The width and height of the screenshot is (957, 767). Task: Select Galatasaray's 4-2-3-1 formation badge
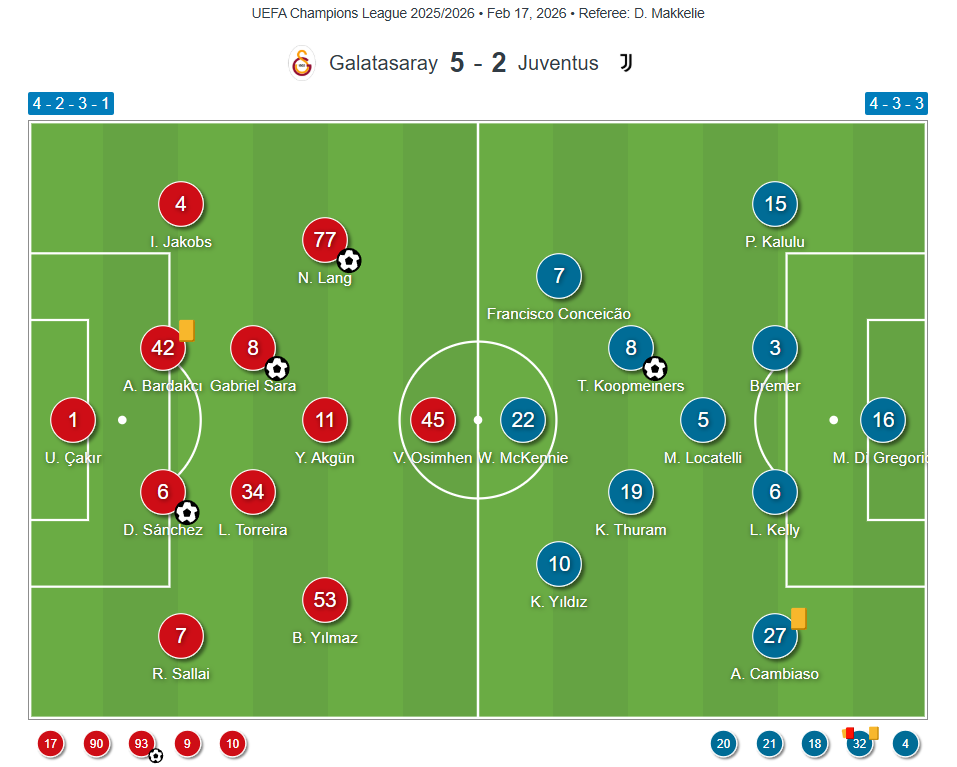(x=71, y=104)
